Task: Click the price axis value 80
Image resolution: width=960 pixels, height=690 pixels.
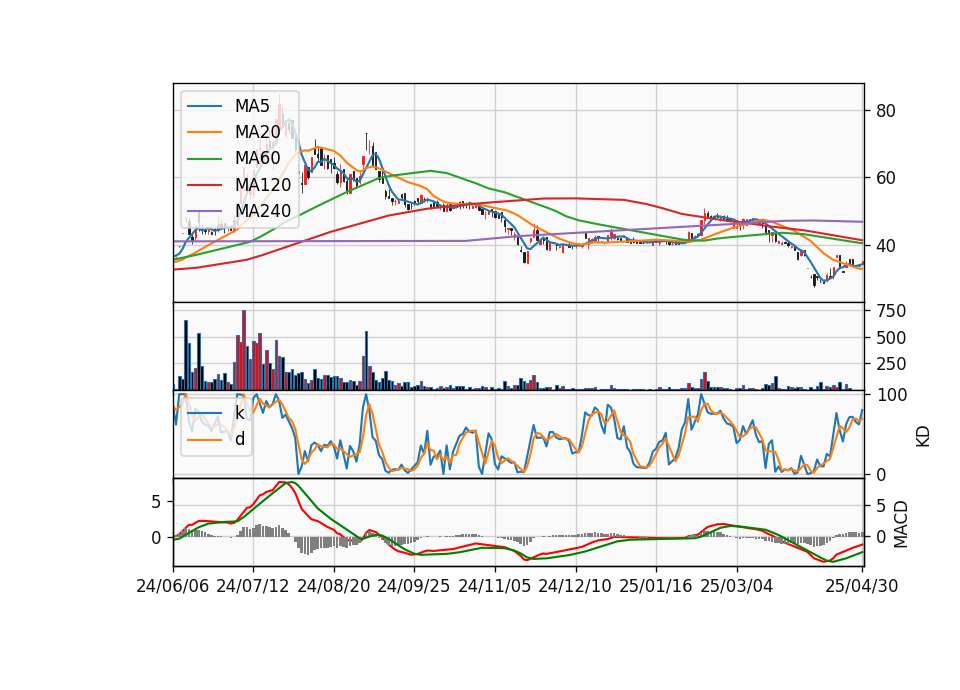Action: point(886,111)
